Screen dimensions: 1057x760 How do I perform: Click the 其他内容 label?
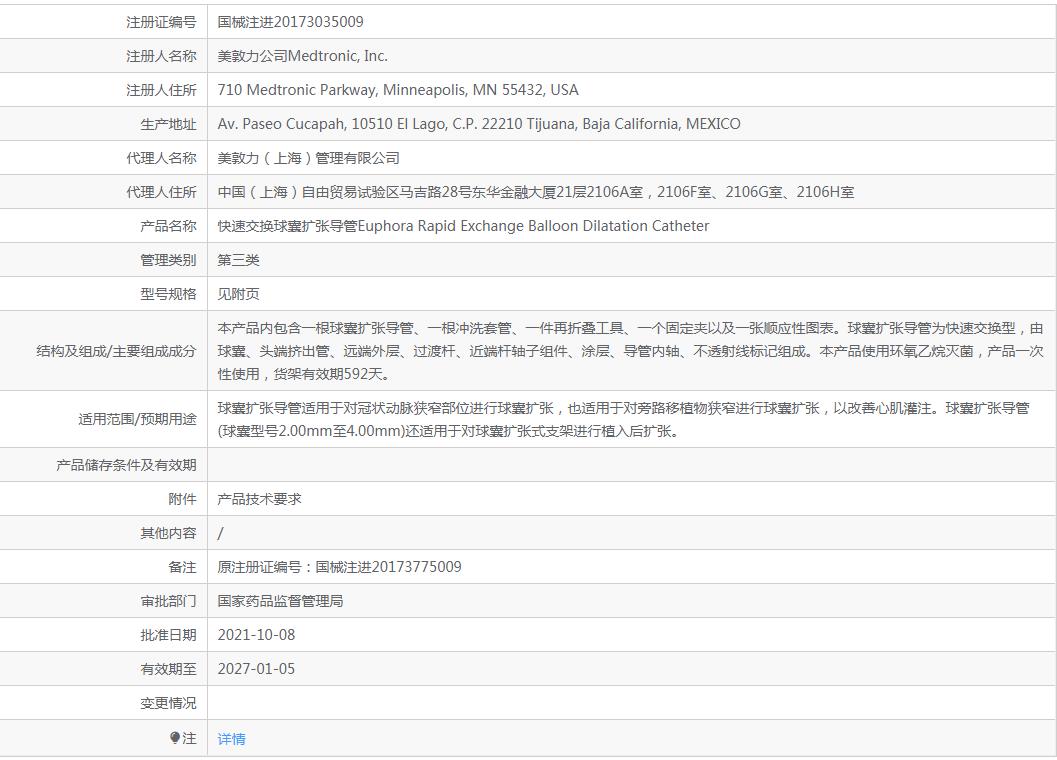(x=169, y=533)
